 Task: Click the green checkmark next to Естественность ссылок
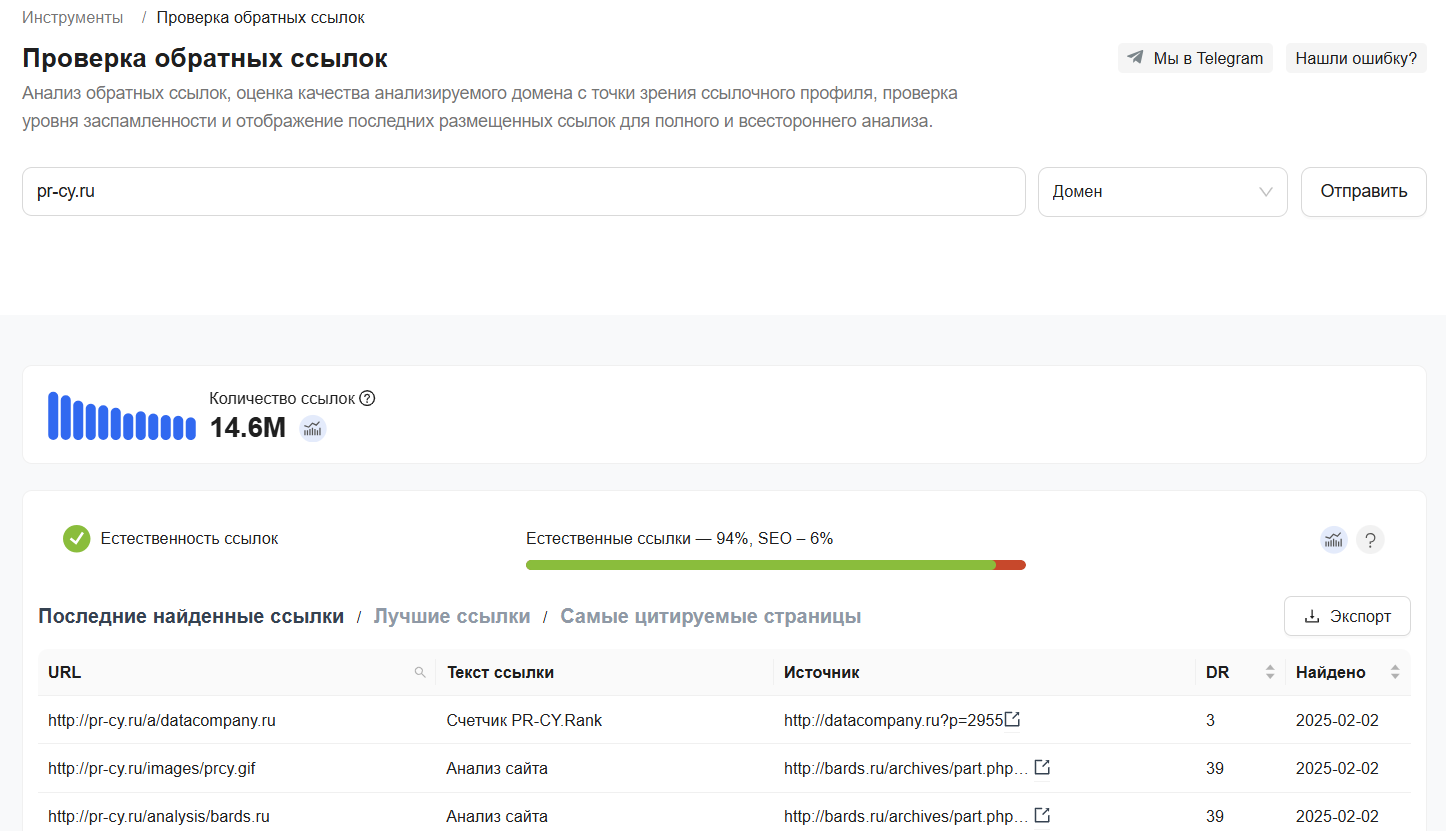pyautogui.click(x=77, y=539)
